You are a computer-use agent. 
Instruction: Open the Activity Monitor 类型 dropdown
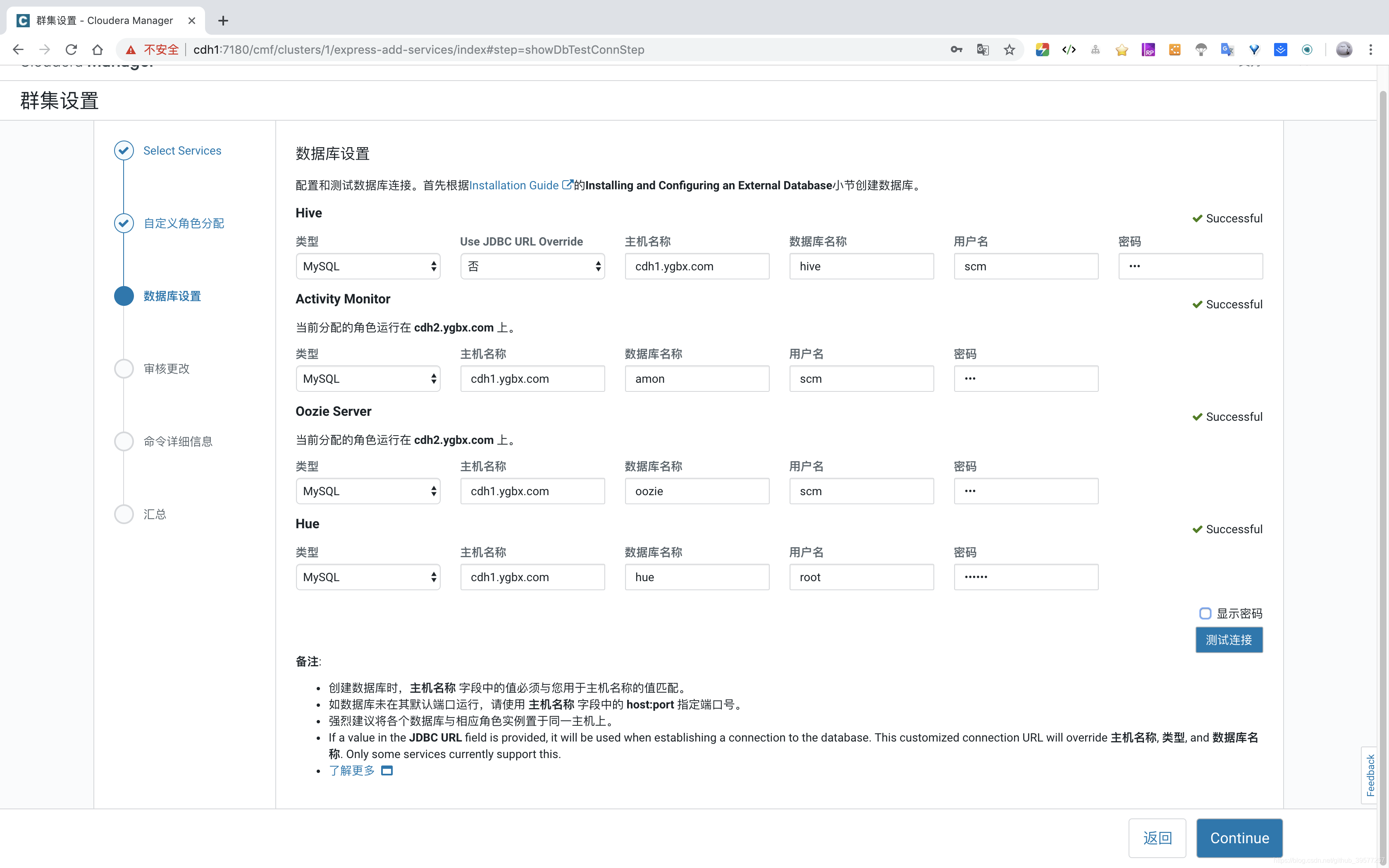click(368, 379)
